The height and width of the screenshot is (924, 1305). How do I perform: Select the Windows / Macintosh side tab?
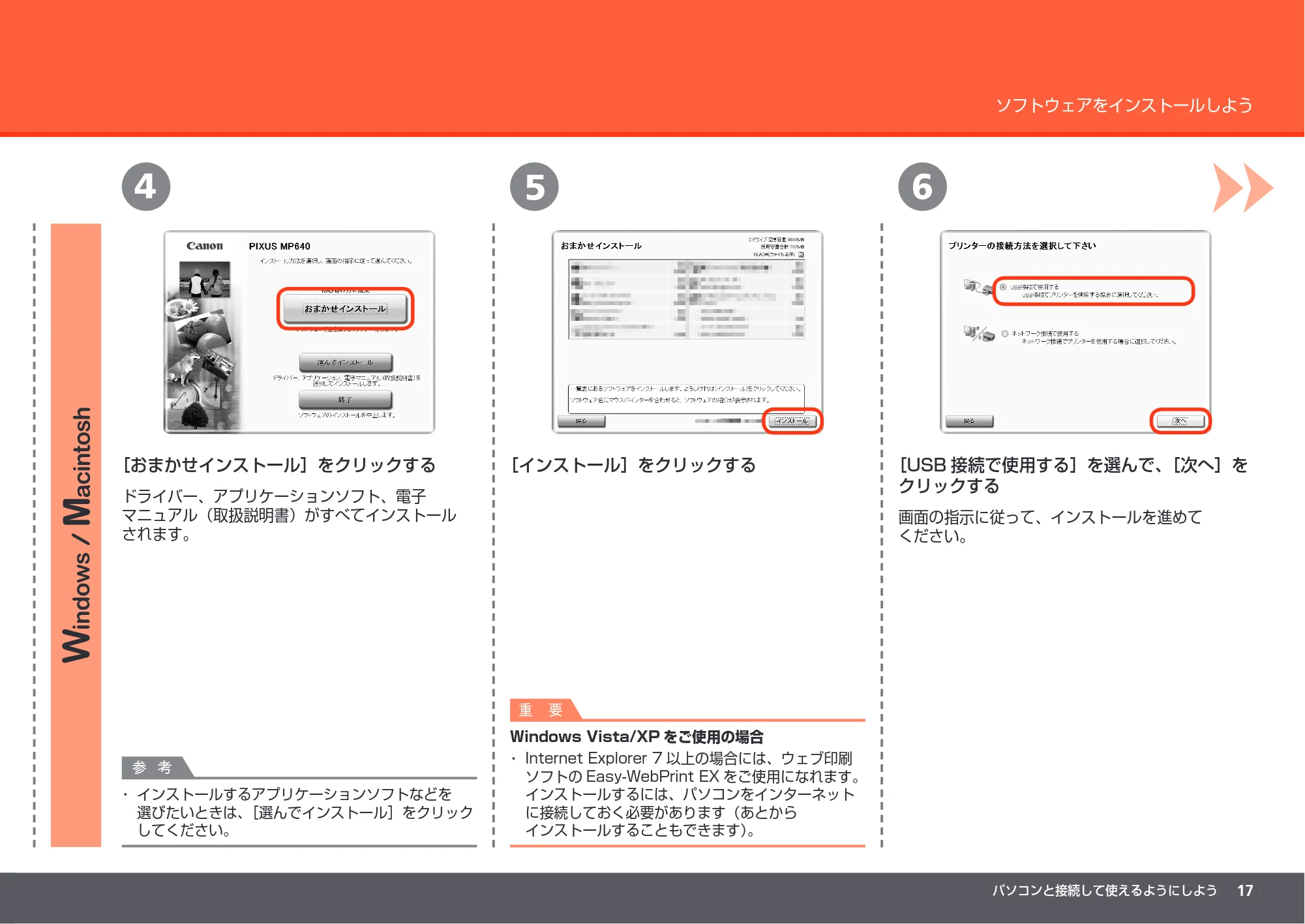coord(76,535)
